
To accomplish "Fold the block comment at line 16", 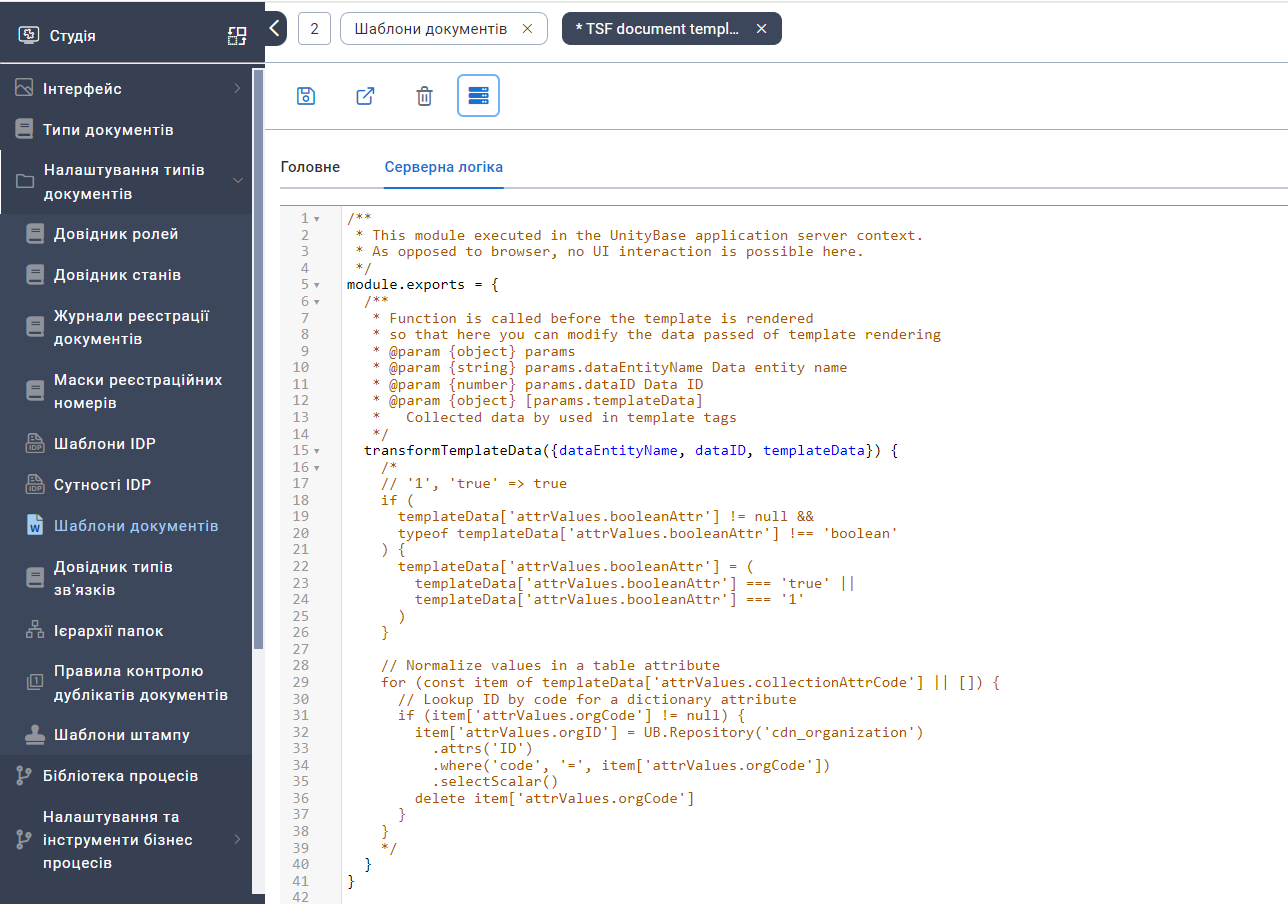I will coord(317,467).
